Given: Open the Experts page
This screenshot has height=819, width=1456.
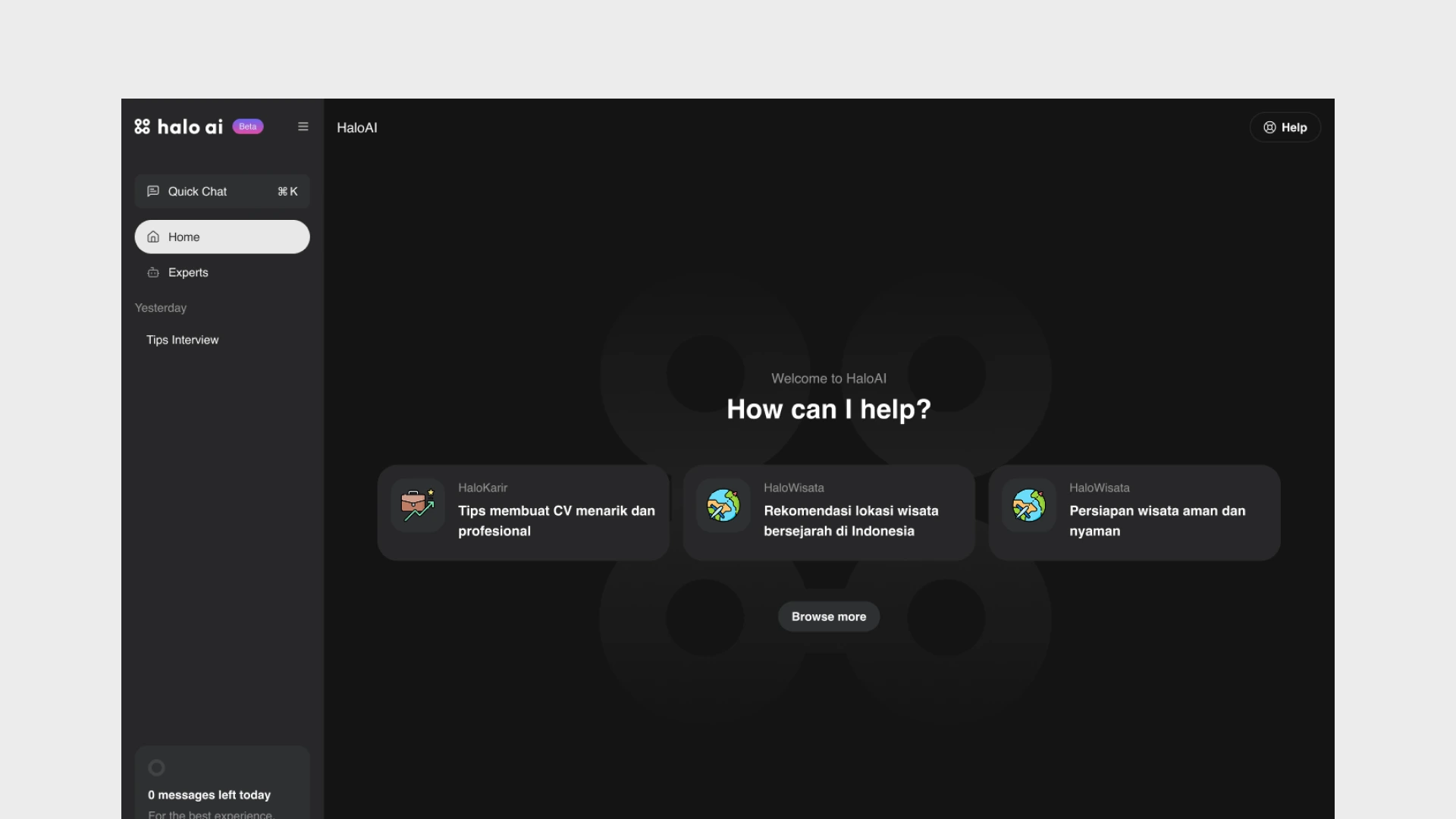Looking at the screenshot, I should pyautogui.click(x=222, y=272).
